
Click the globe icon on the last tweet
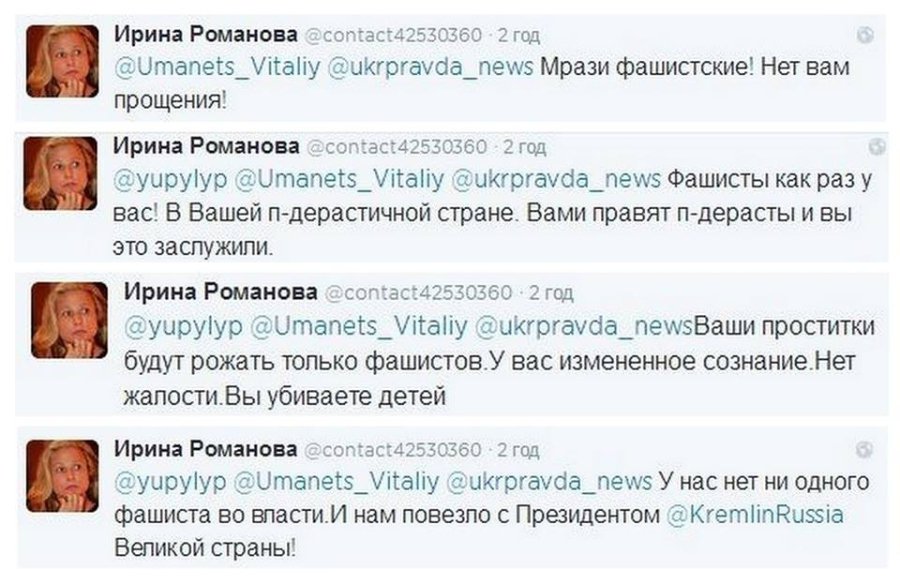click(x=866, y=449)
